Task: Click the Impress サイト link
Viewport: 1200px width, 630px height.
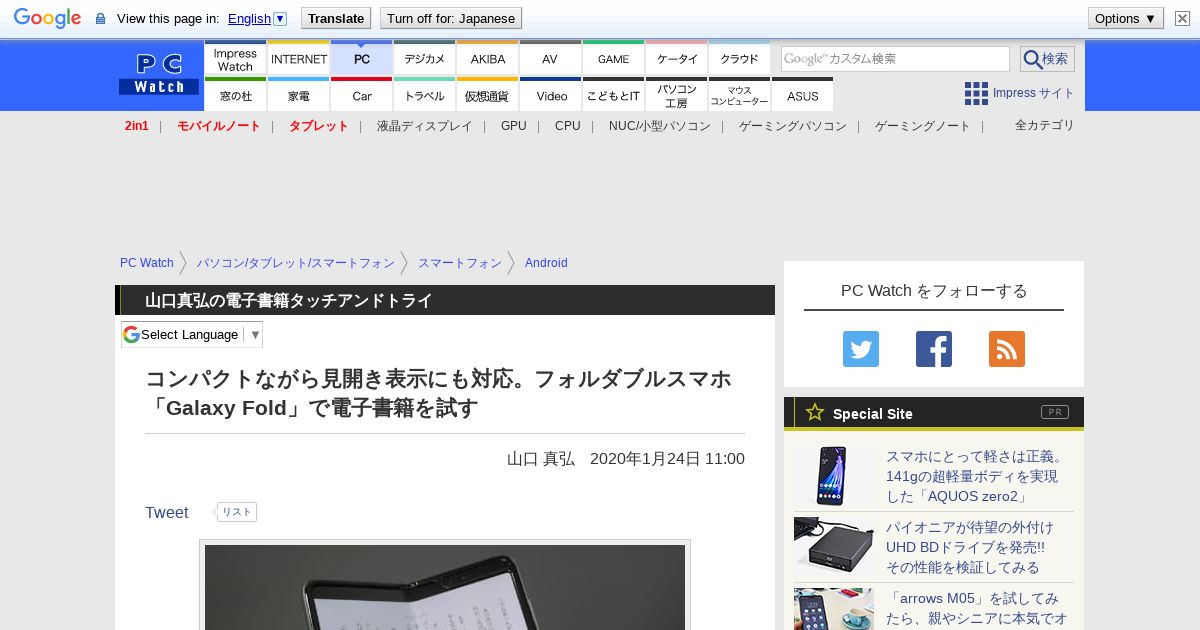Action: [1034, 93]
